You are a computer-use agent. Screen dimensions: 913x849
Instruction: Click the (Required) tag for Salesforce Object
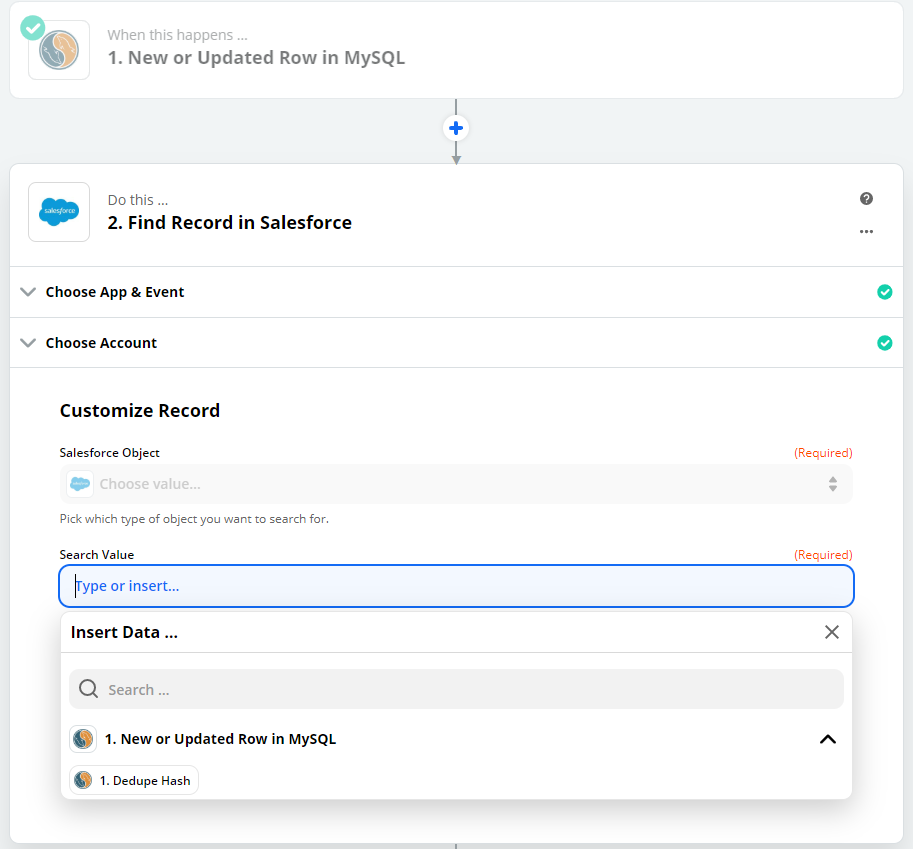tap(823, 452)
